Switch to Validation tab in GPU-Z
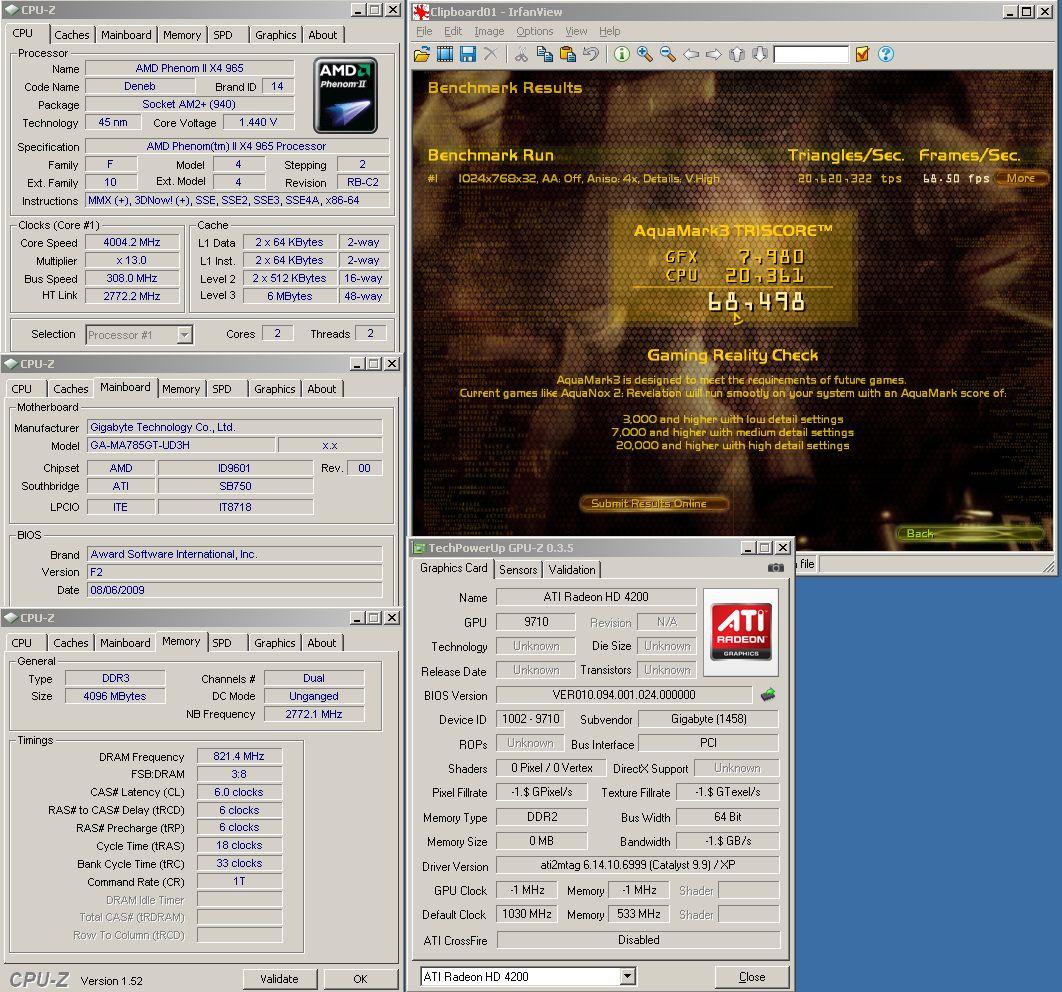Viewport: 1062px width, 992px height. (x=572, y=569)
